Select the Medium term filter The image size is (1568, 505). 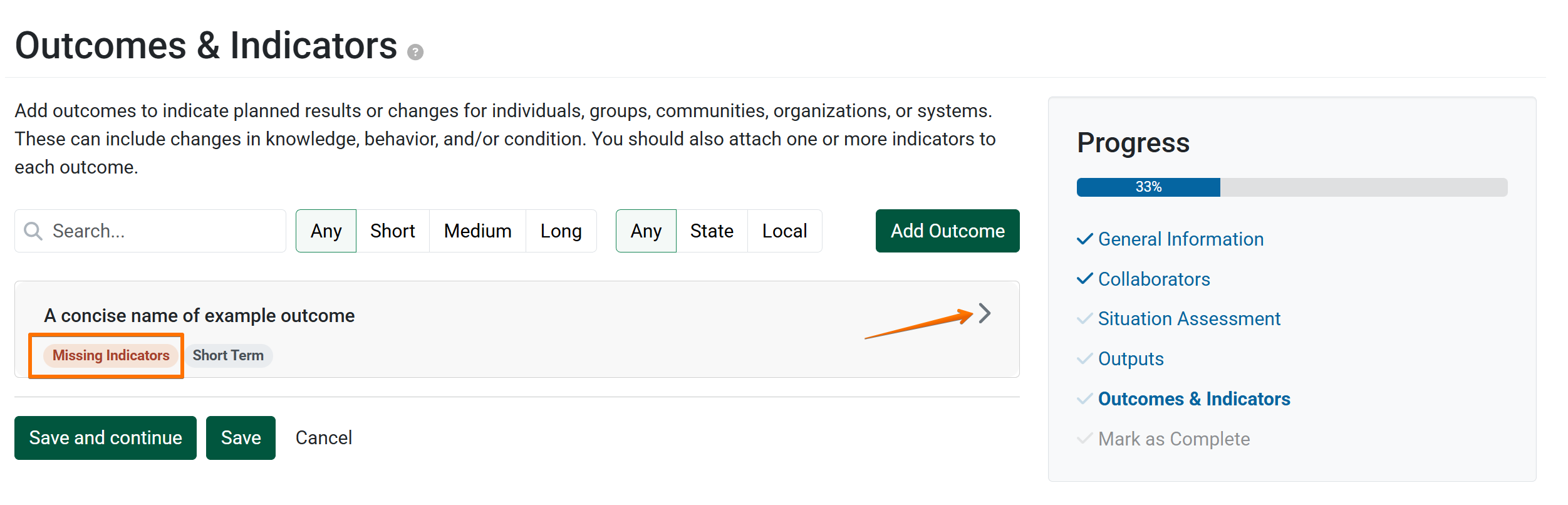pos(477,231)
